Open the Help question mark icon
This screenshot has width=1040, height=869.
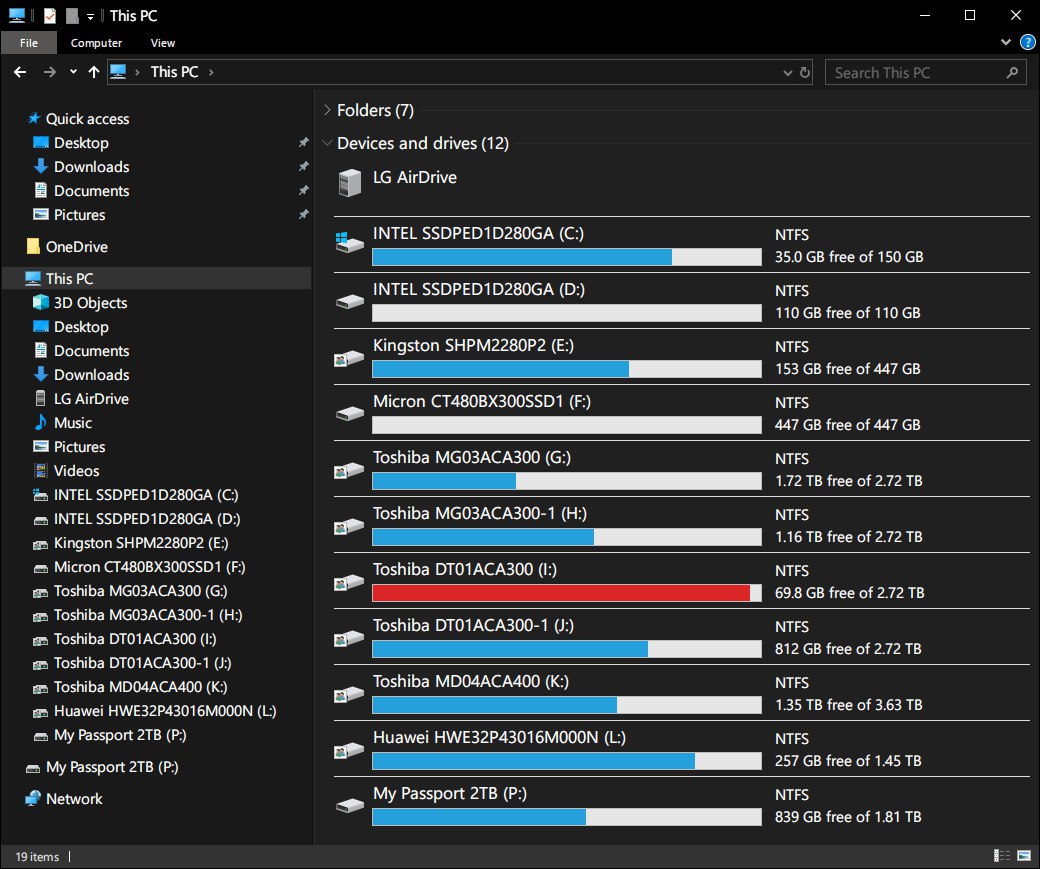pyautogui.click(x=1027, y=43)
